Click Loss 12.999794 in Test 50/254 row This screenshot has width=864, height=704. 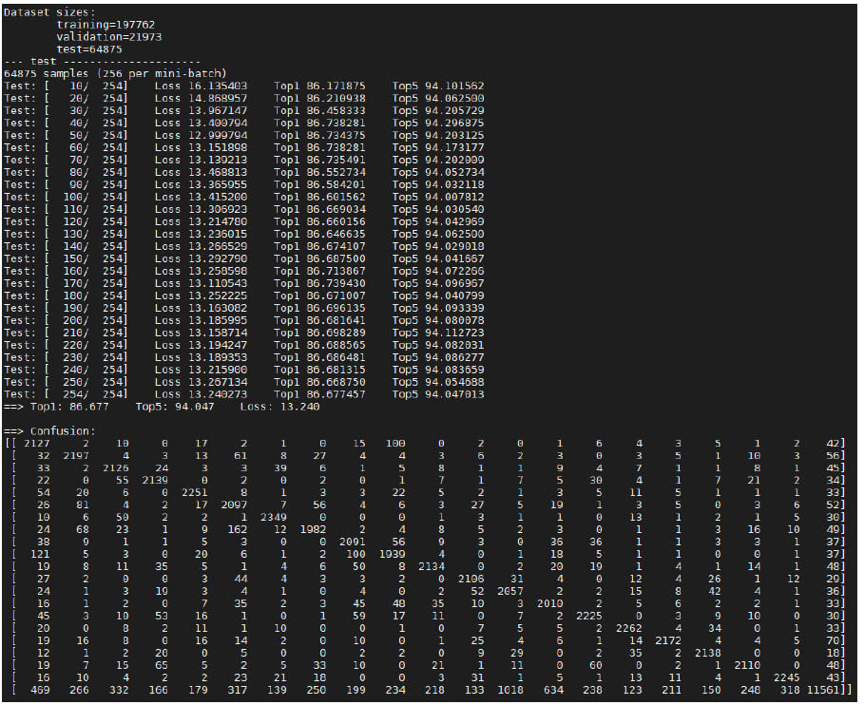point(199,133)
